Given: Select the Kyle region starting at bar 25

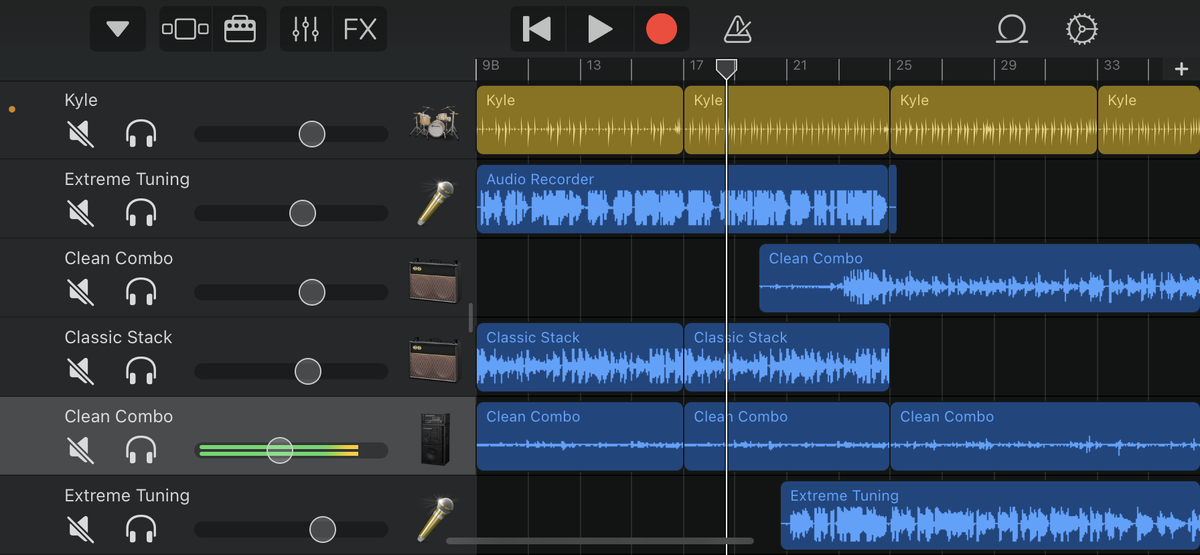Looking at the screenshot, I should point(993,120).
